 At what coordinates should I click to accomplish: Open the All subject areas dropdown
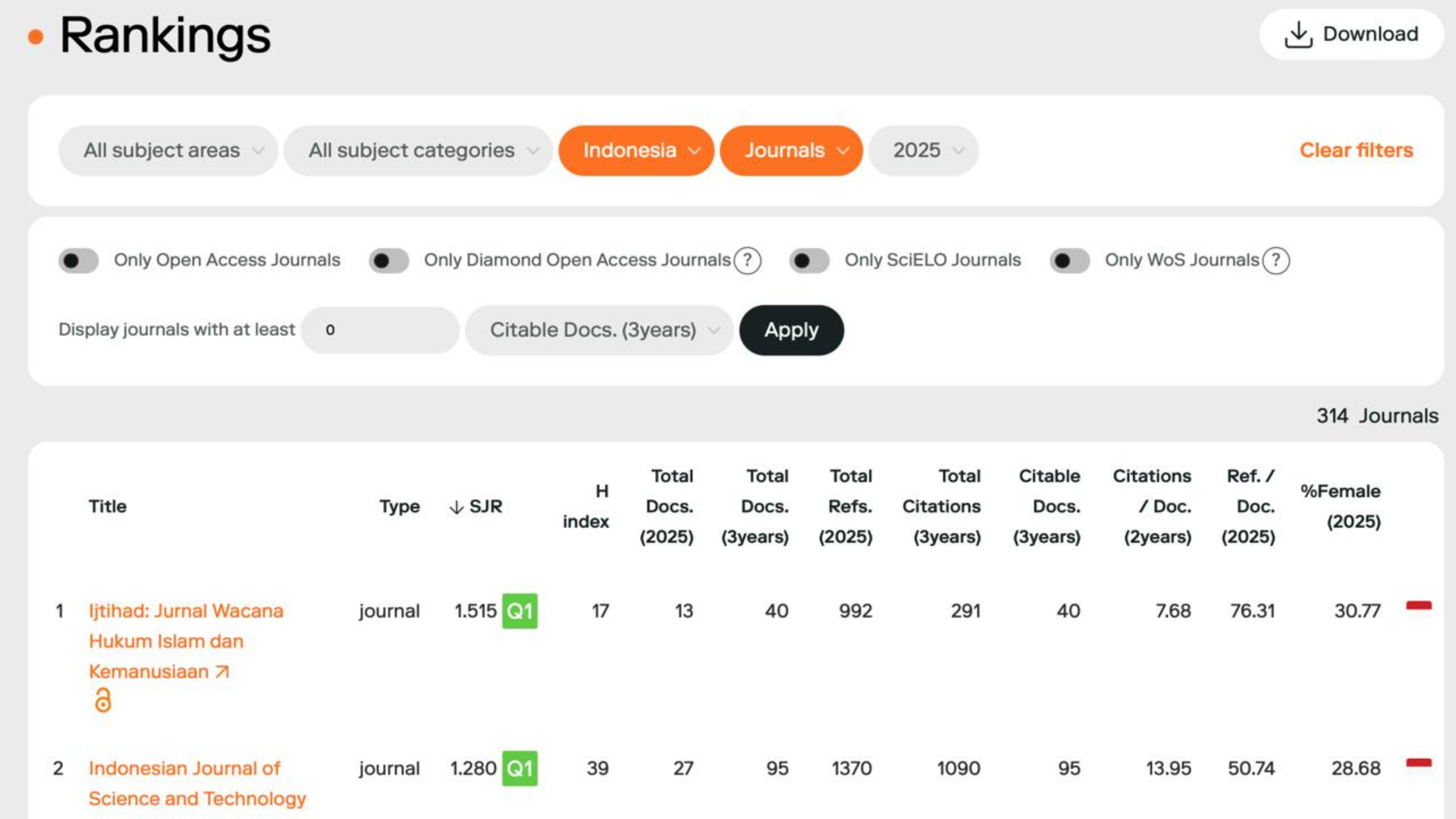(x=168, y=150)
